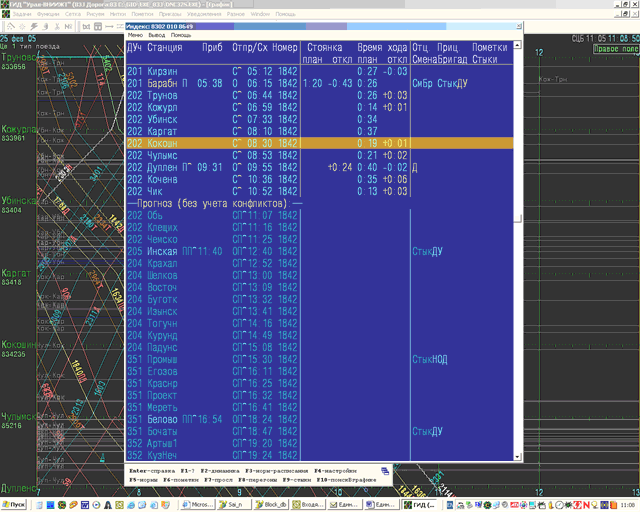
Task: Click the blue windows icon in the hint bar
Action: pos(385,472)
